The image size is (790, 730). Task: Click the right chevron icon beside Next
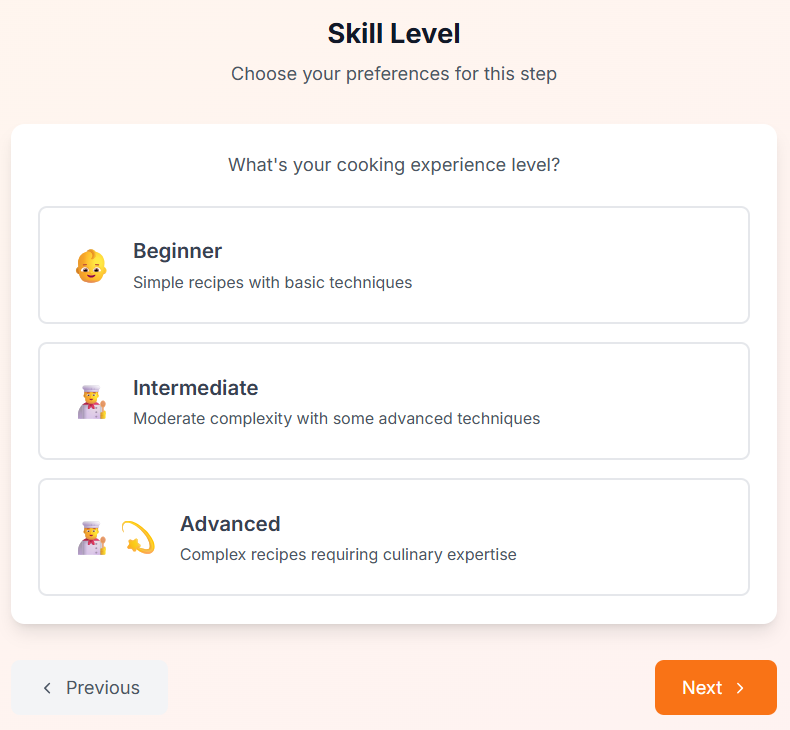click(x=741, y=688)
